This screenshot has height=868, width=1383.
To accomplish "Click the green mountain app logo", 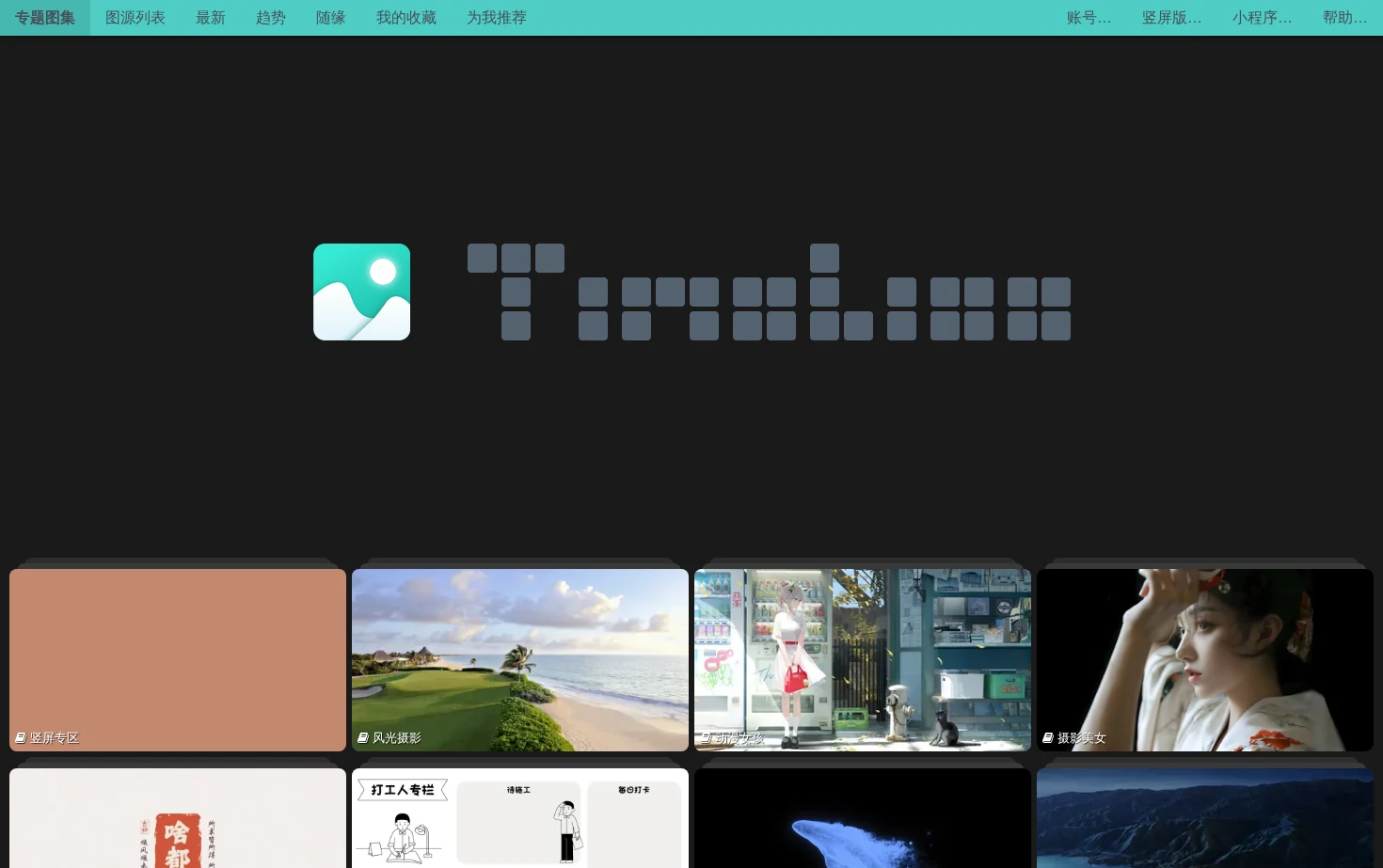I will click(361, 292).
